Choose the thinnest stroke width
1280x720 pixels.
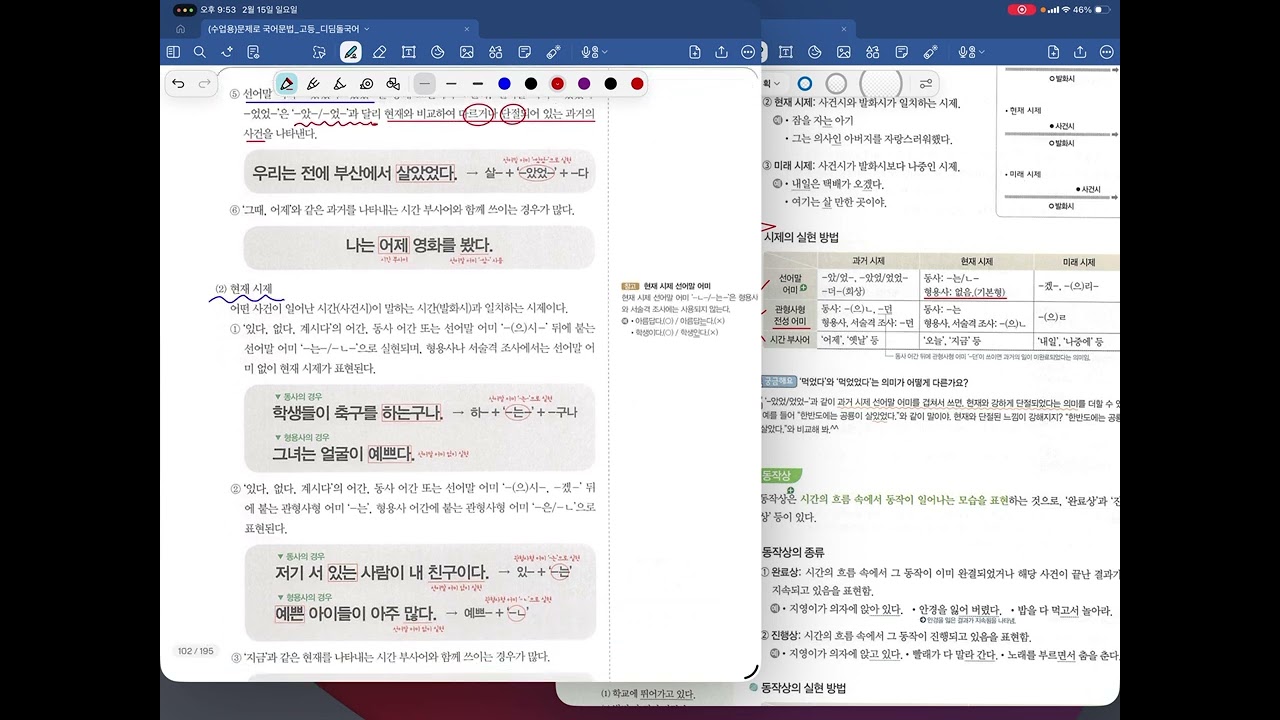point(425,84)
